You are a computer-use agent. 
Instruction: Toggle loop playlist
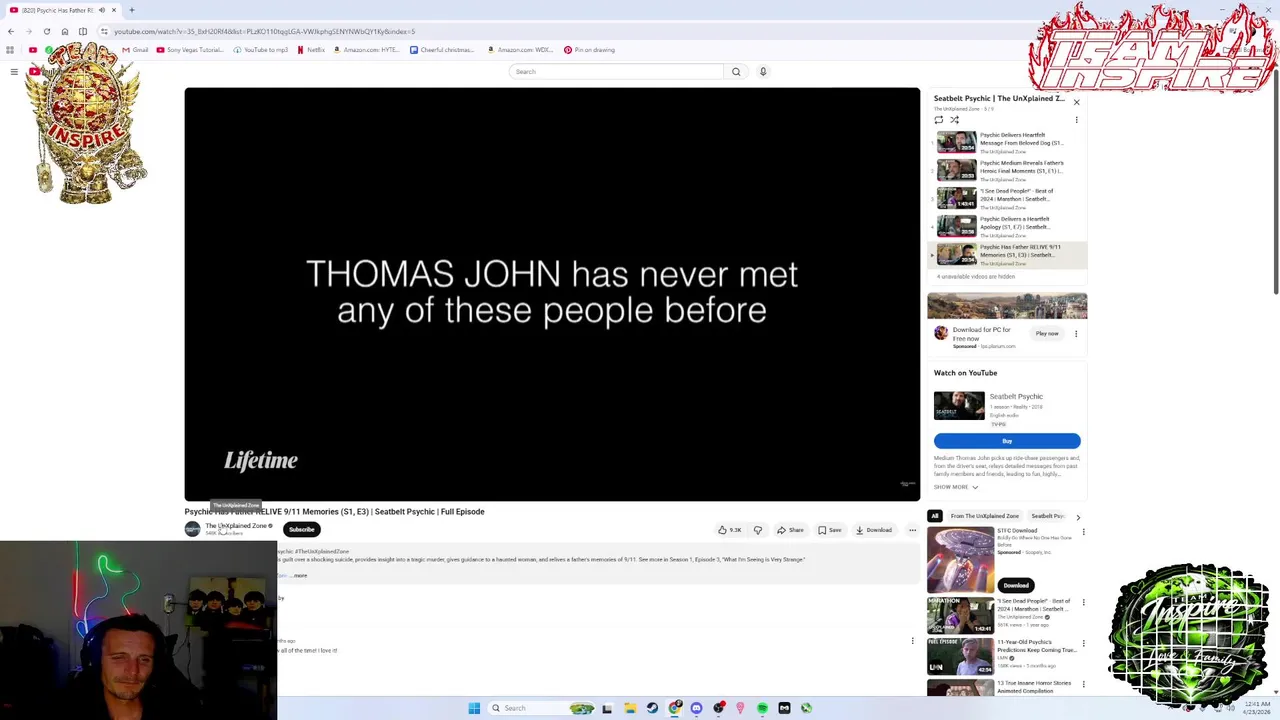click(939, 120)
